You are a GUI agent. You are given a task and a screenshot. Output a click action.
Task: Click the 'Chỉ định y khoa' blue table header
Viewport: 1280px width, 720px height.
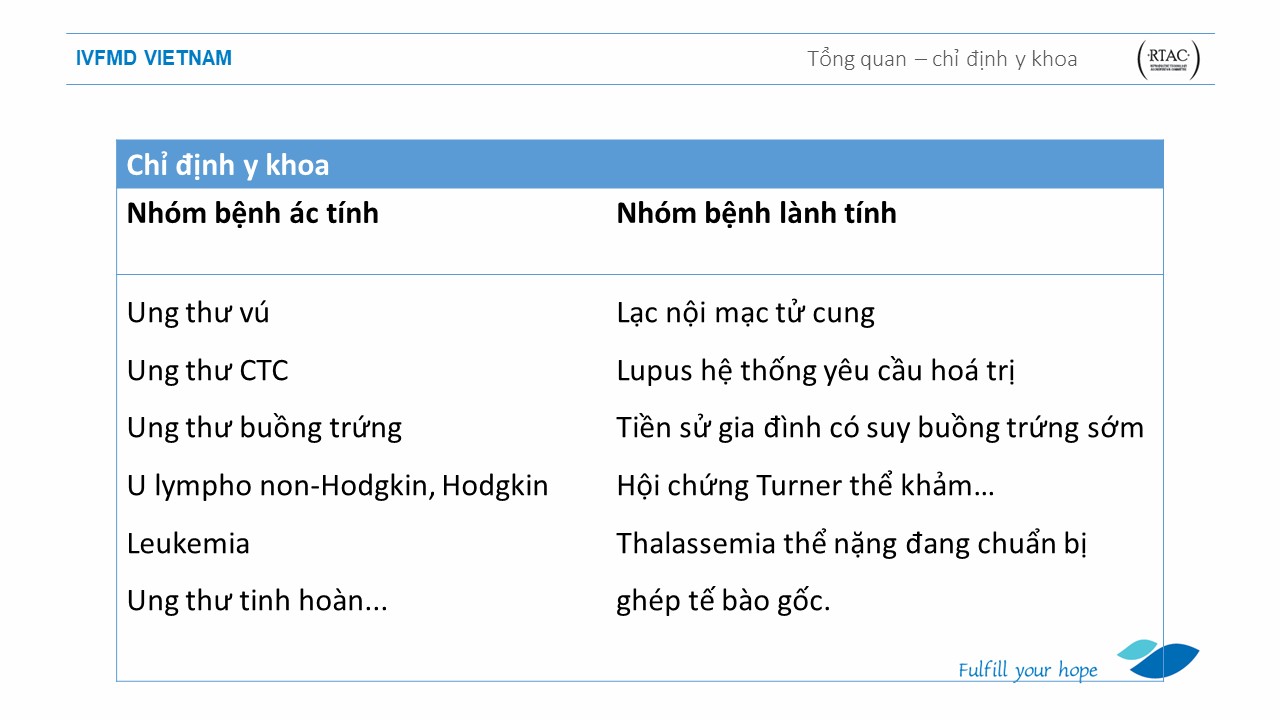coord(228,165)
